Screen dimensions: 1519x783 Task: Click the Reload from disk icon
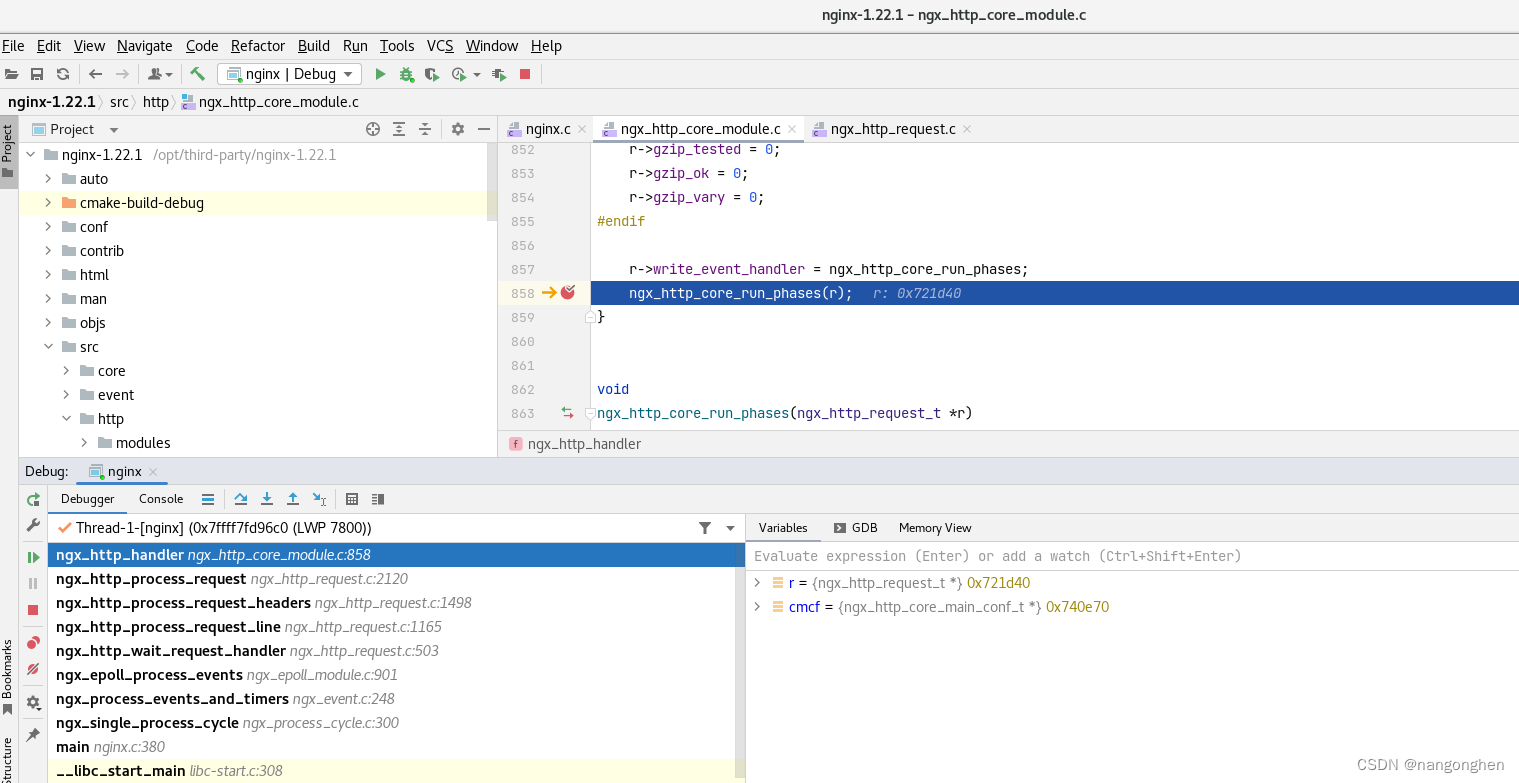pos(63,74)
